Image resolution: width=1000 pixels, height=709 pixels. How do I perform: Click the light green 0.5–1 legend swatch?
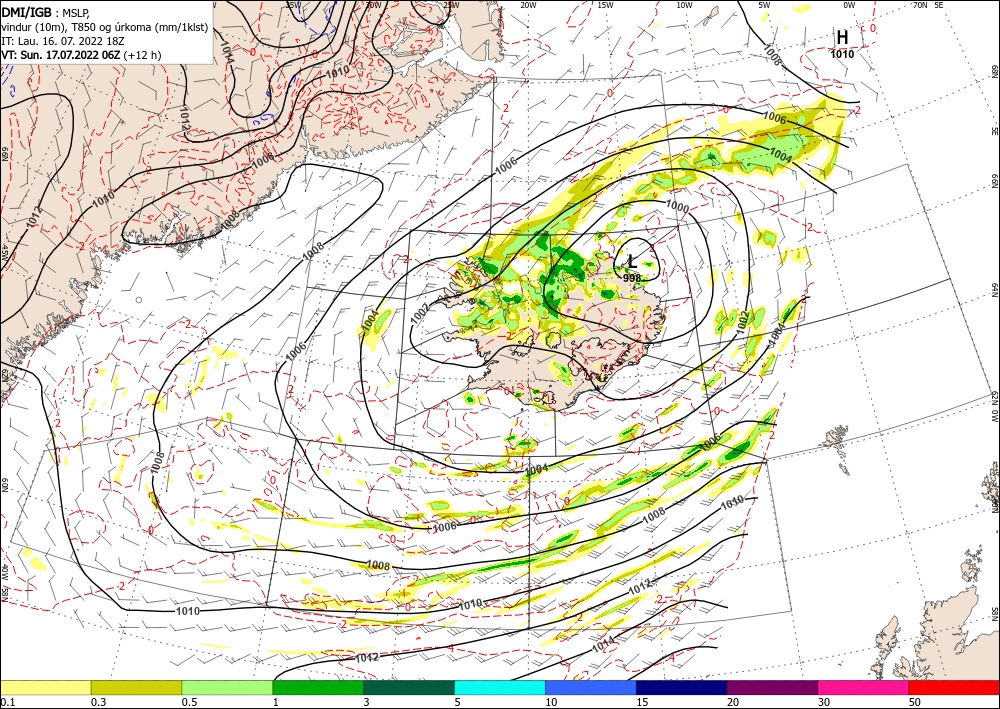pos(227,687)
